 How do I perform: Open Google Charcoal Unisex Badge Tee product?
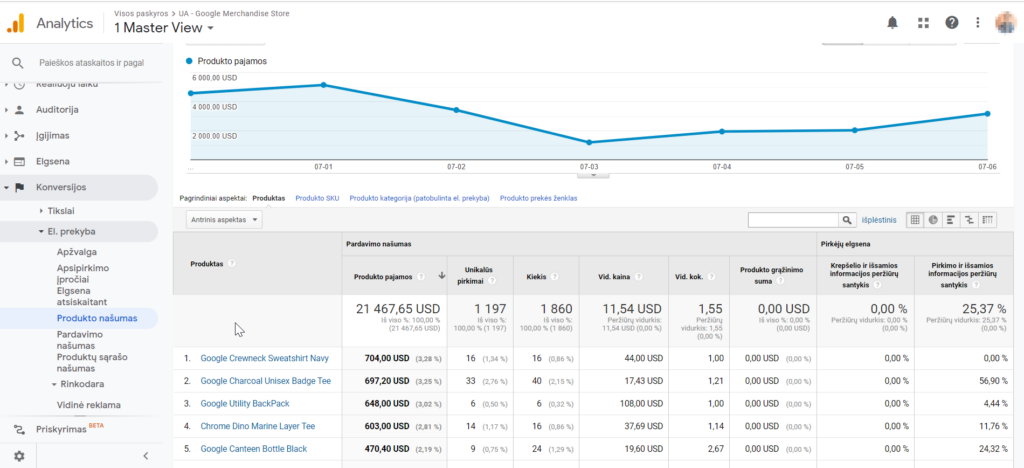click(266, 381)
